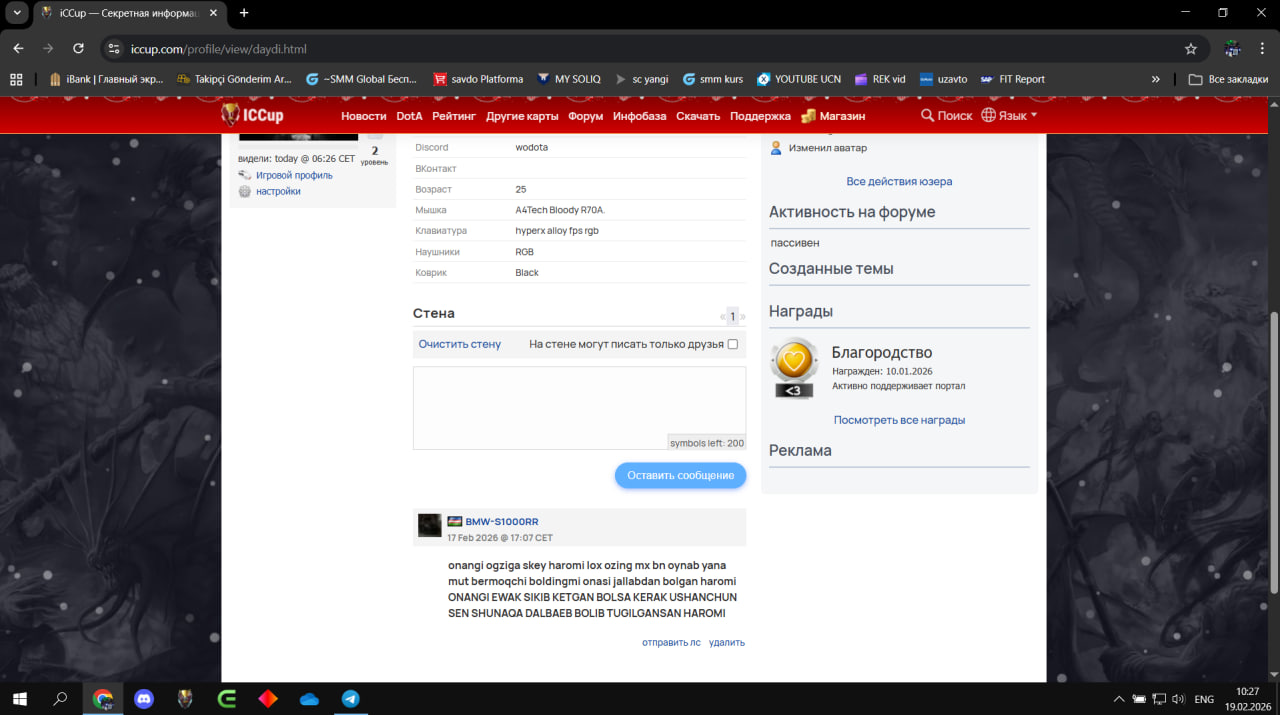Click the avatar-change icon beside Изменил аватар

coord(776,148)
